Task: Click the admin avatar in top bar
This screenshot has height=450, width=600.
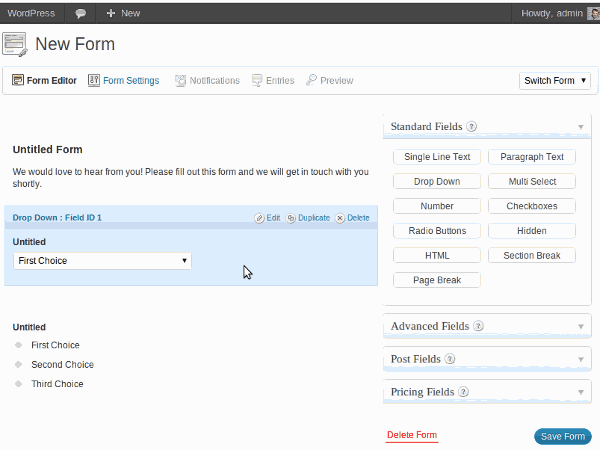Action: [x=593, y=13]
